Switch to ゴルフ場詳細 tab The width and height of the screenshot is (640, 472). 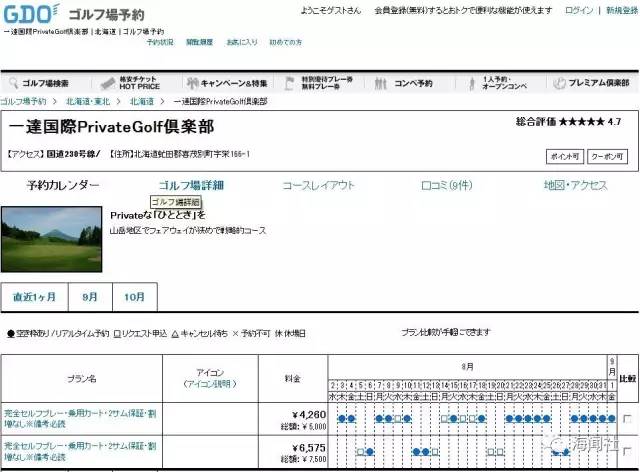[191, 185]
